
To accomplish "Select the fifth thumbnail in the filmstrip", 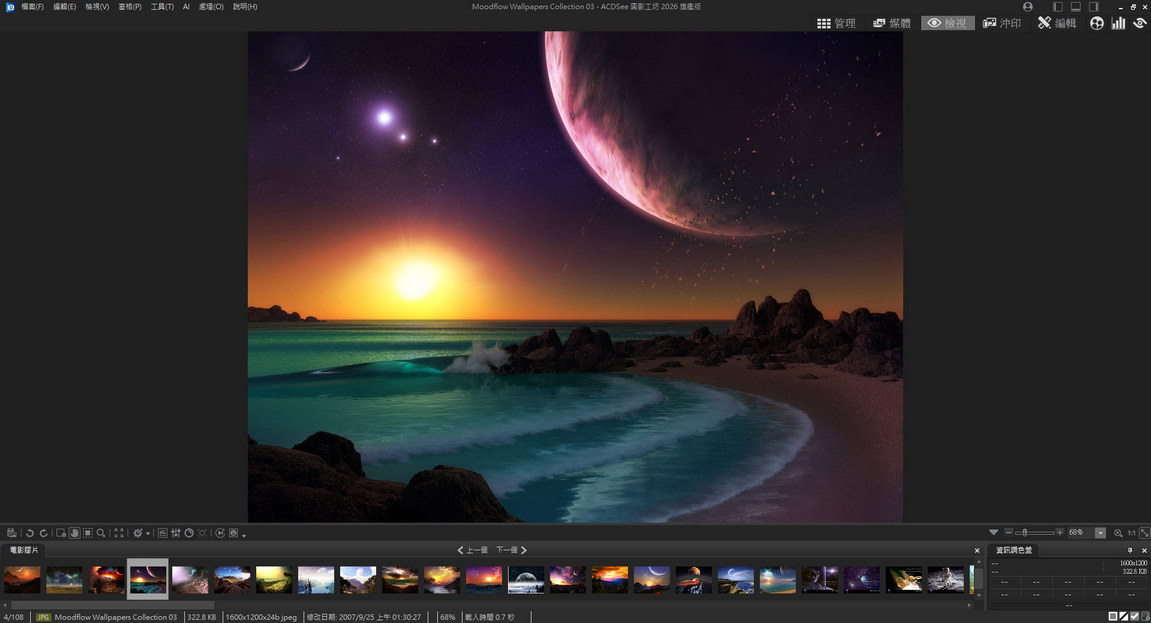I will click(x=190, y=578).
